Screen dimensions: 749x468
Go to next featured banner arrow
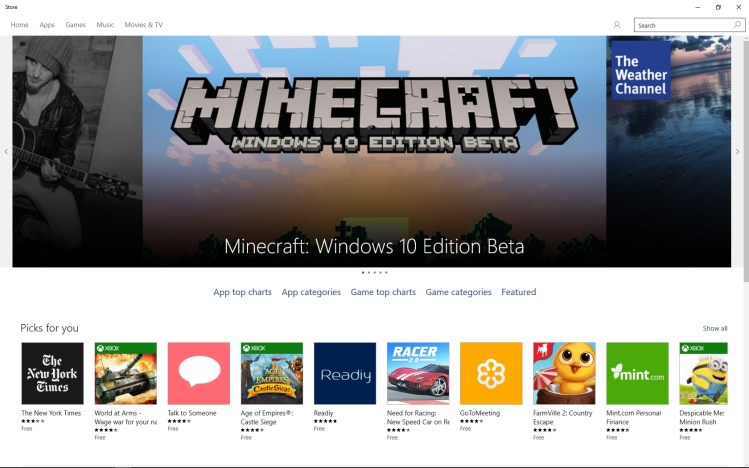point(738,151)
